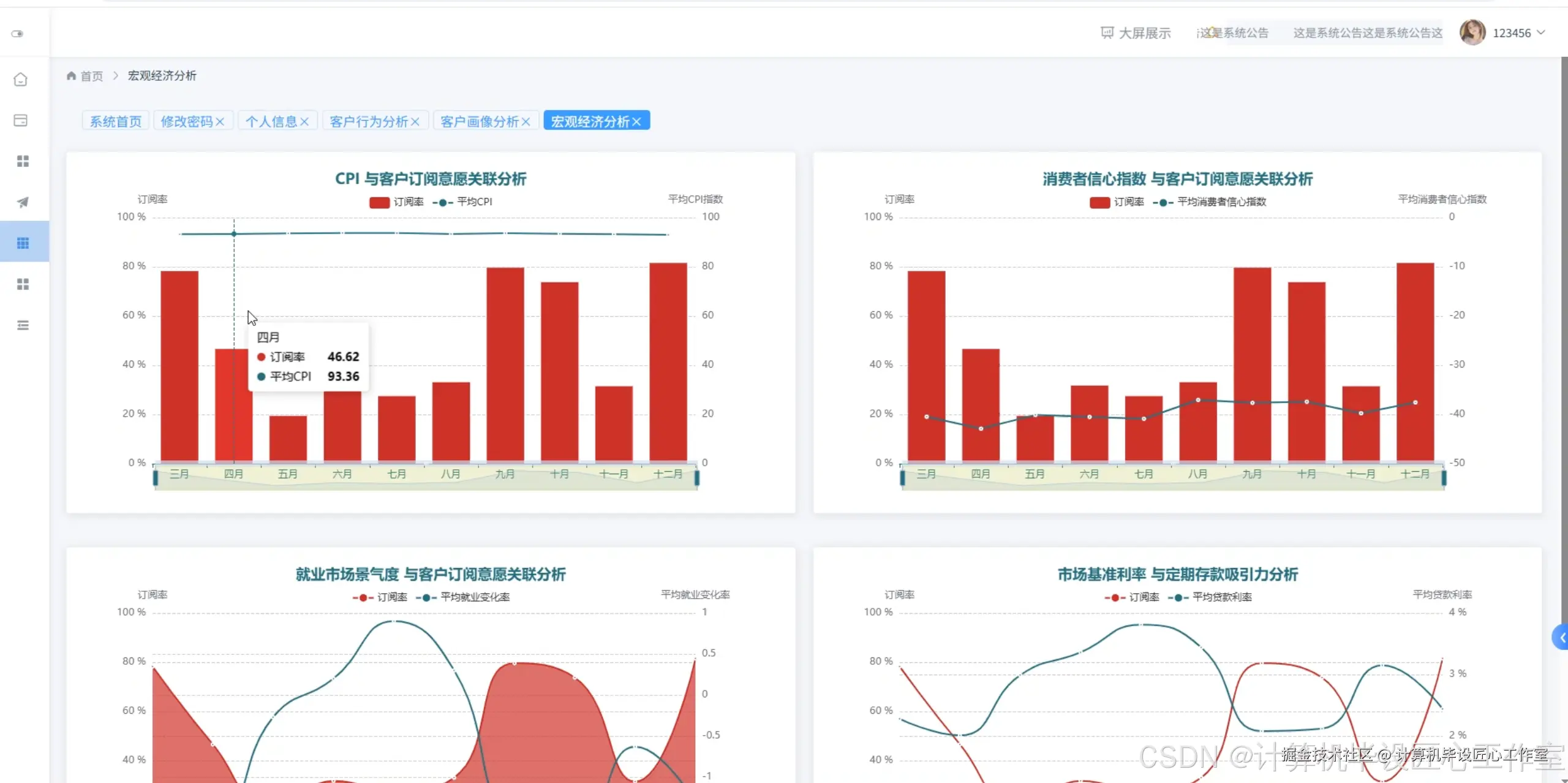Close the 修改密码 tab
This screenshot has width=1568, height=783.
point(220,122)
